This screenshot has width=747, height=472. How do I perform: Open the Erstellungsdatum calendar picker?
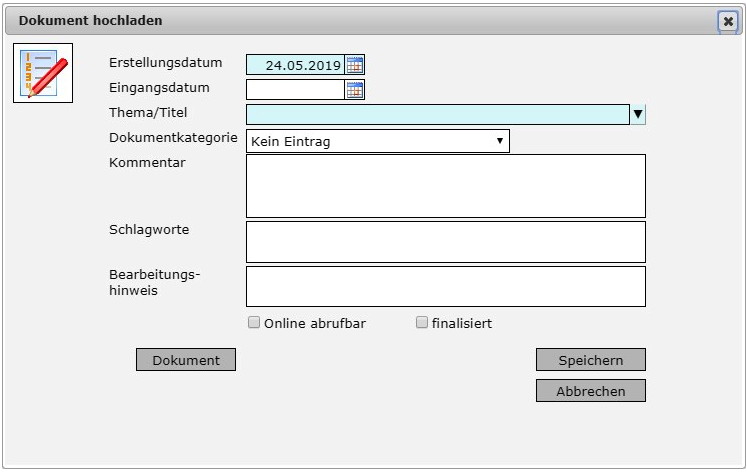tap(355, 65)
